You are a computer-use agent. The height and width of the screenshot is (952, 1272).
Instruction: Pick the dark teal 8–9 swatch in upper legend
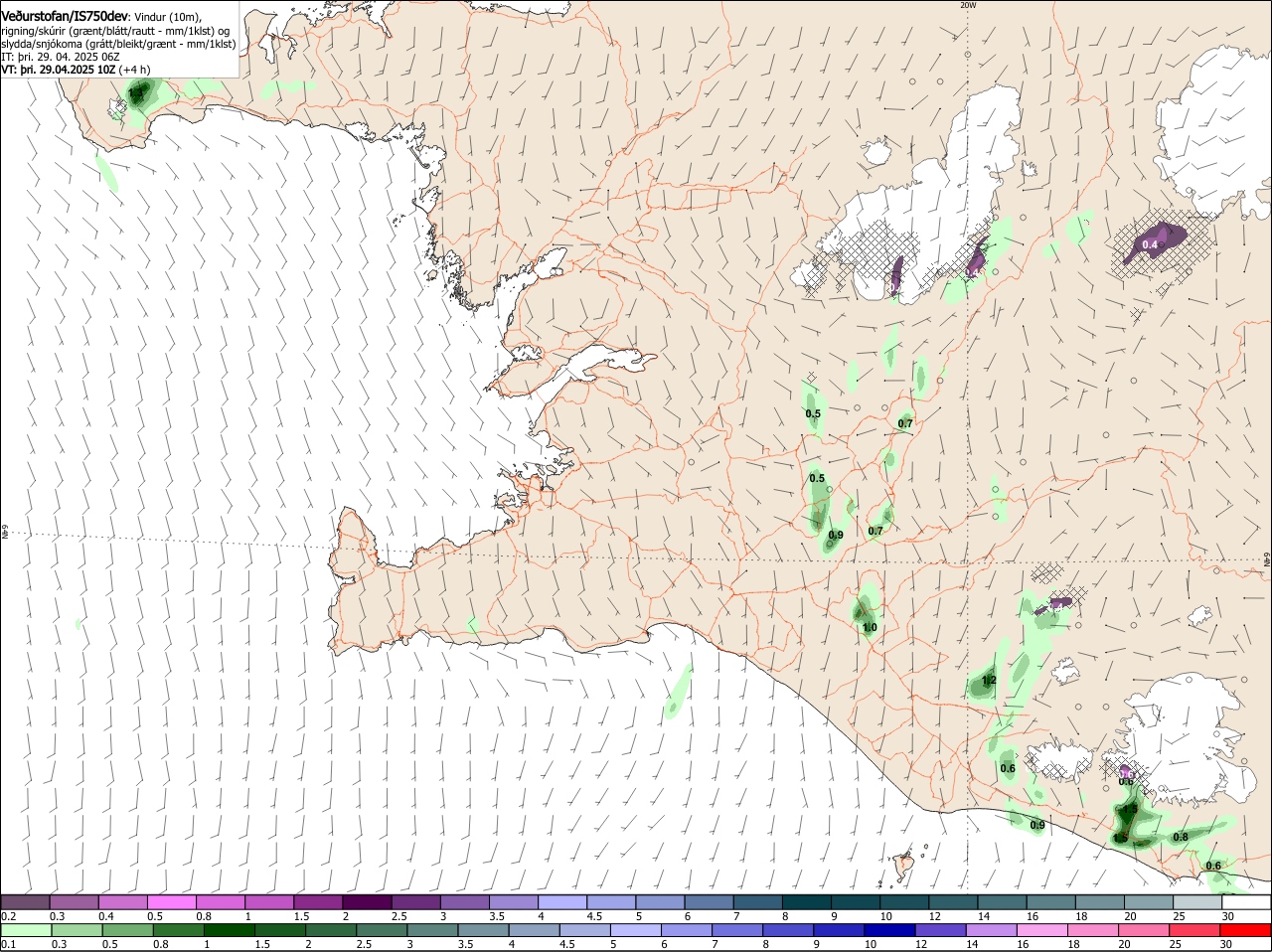coord(807,901)
